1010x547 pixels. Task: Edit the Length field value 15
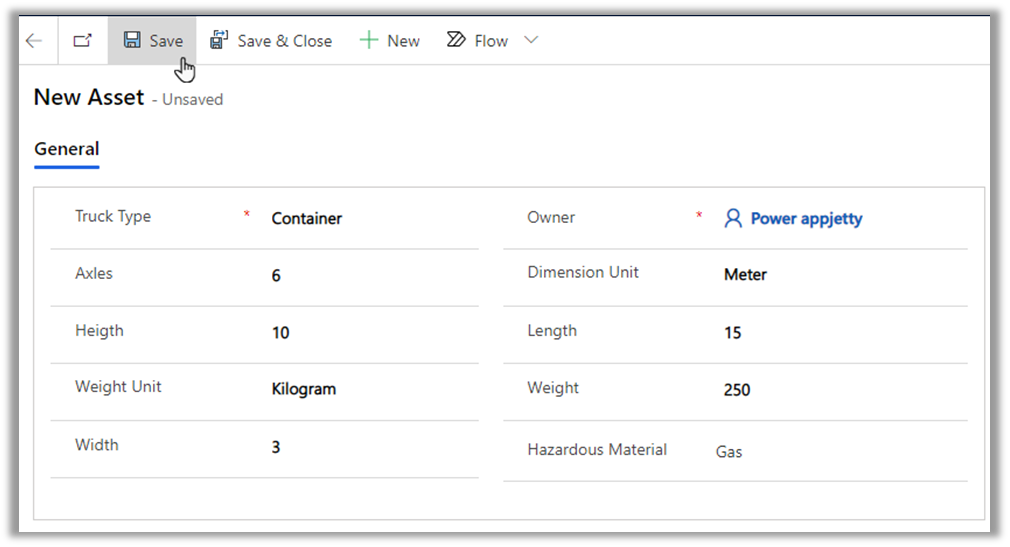click(x=733, y=332)
